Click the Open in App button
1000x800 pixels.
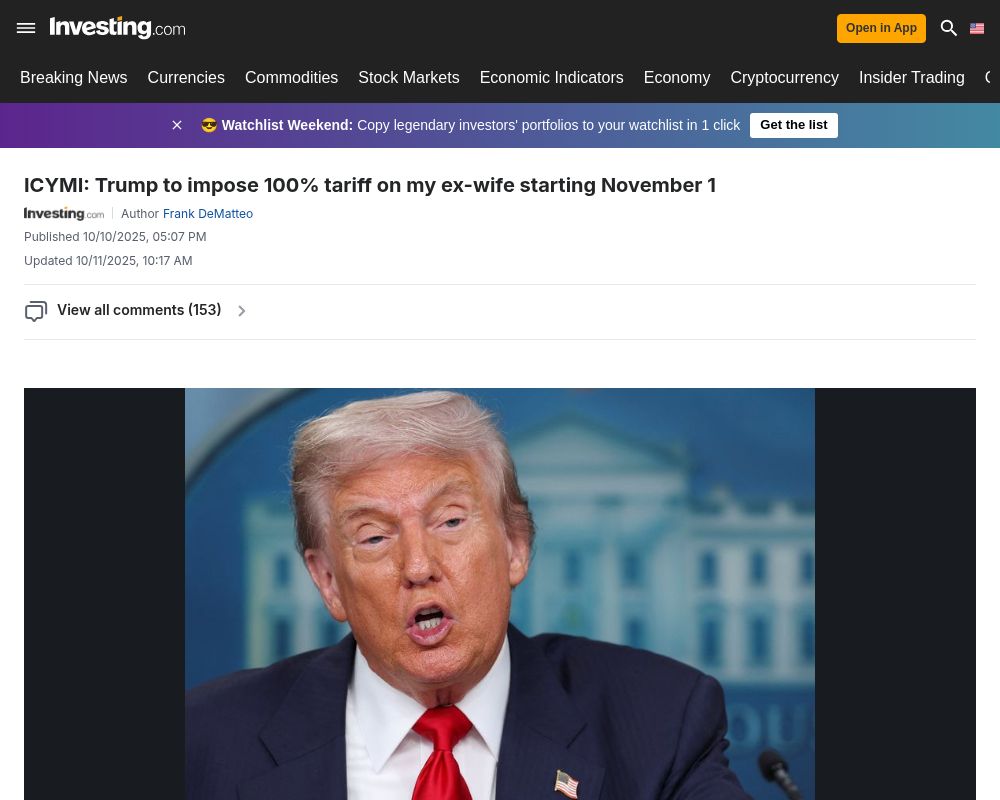[881, 28]
